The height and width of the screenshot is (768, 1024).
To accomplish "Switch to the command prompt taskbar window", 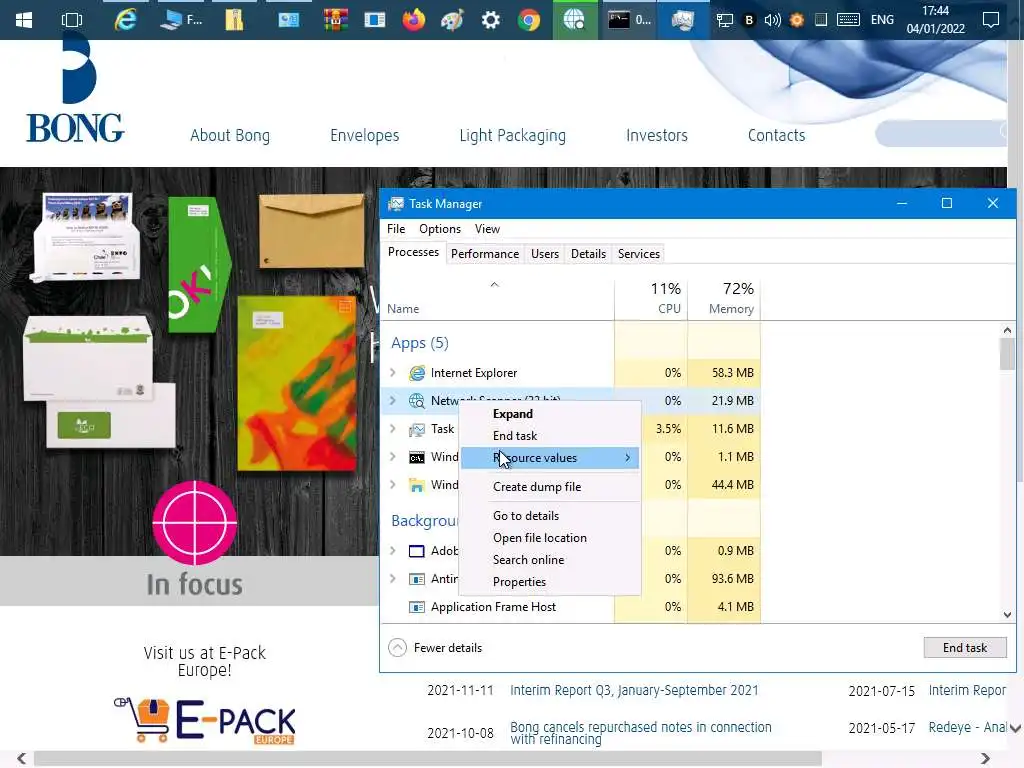I will point(630,20).
